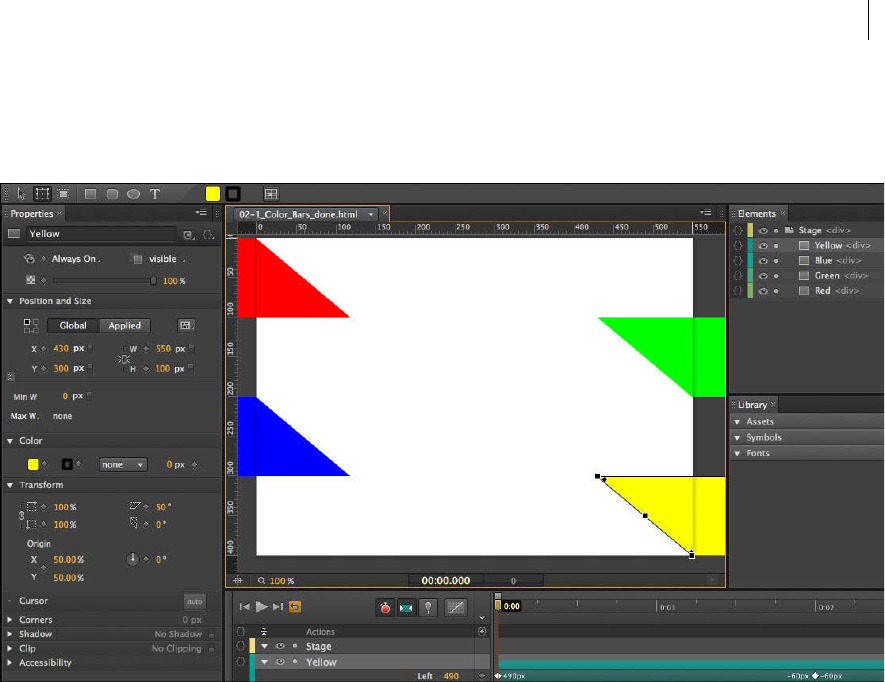Viewport: 885px width, 682px height.
Task: Add keyframe diamond for Y position
Action: [43, 369]
